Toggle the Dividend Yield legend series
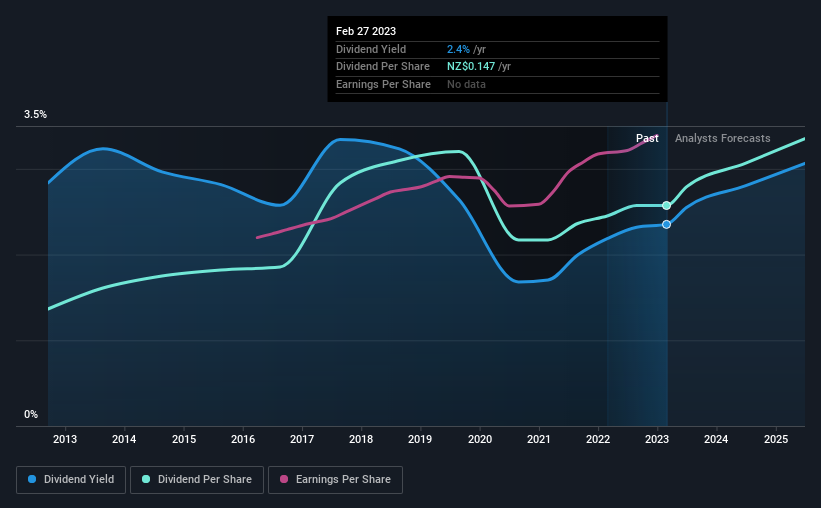Viewport: 821px width, 508px height. pyautogui.click(x=71, y=480)
